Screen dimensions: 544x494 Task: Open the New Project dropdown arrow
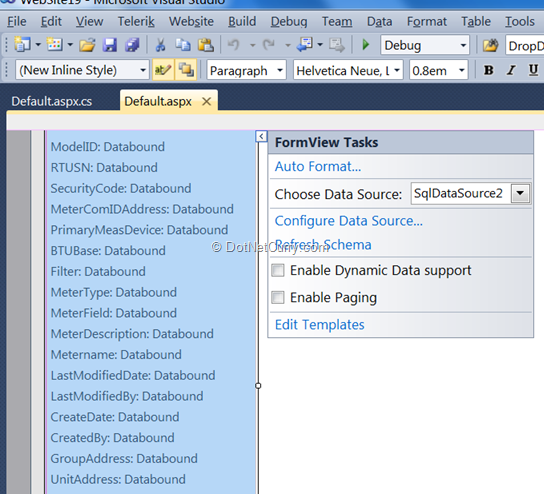pos(38,45)
